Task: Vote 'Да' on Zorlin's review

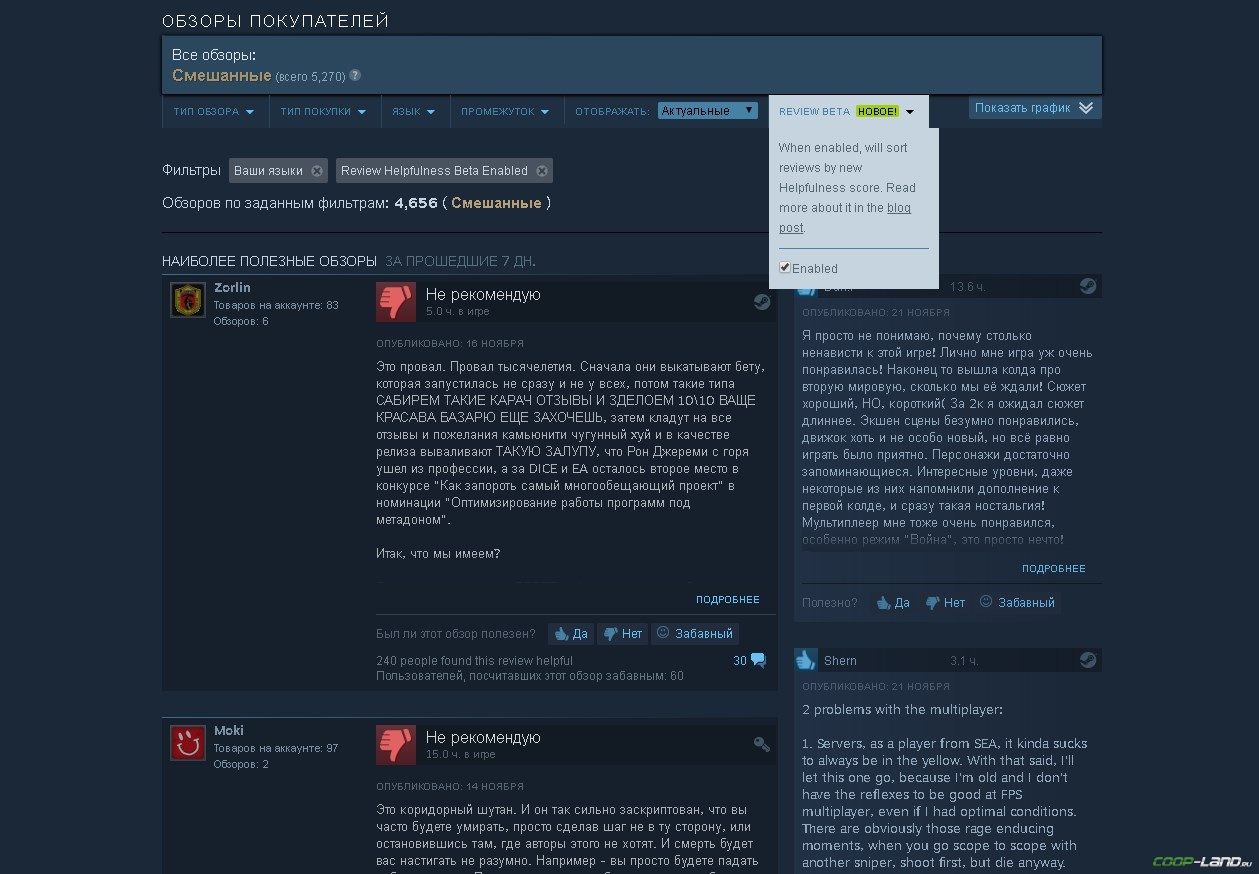Action: [x=570, y=633]
